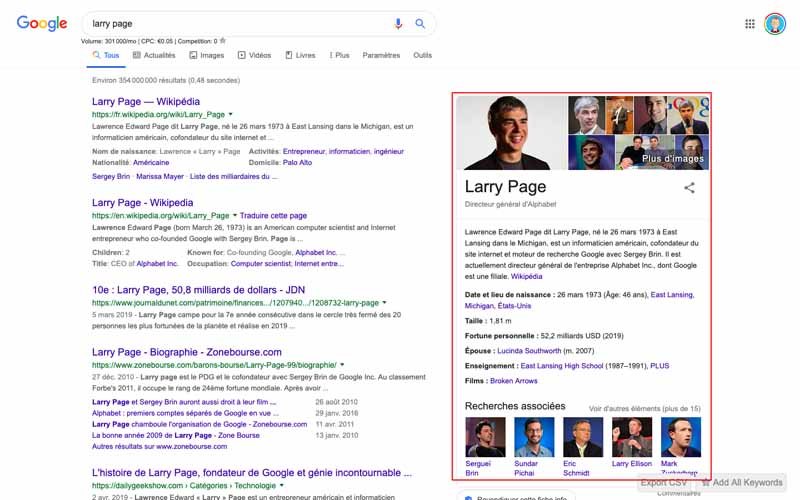Open the large Larry Page portrait image
The height and width of the screenshot is (500, 800).
click(511, 133)
